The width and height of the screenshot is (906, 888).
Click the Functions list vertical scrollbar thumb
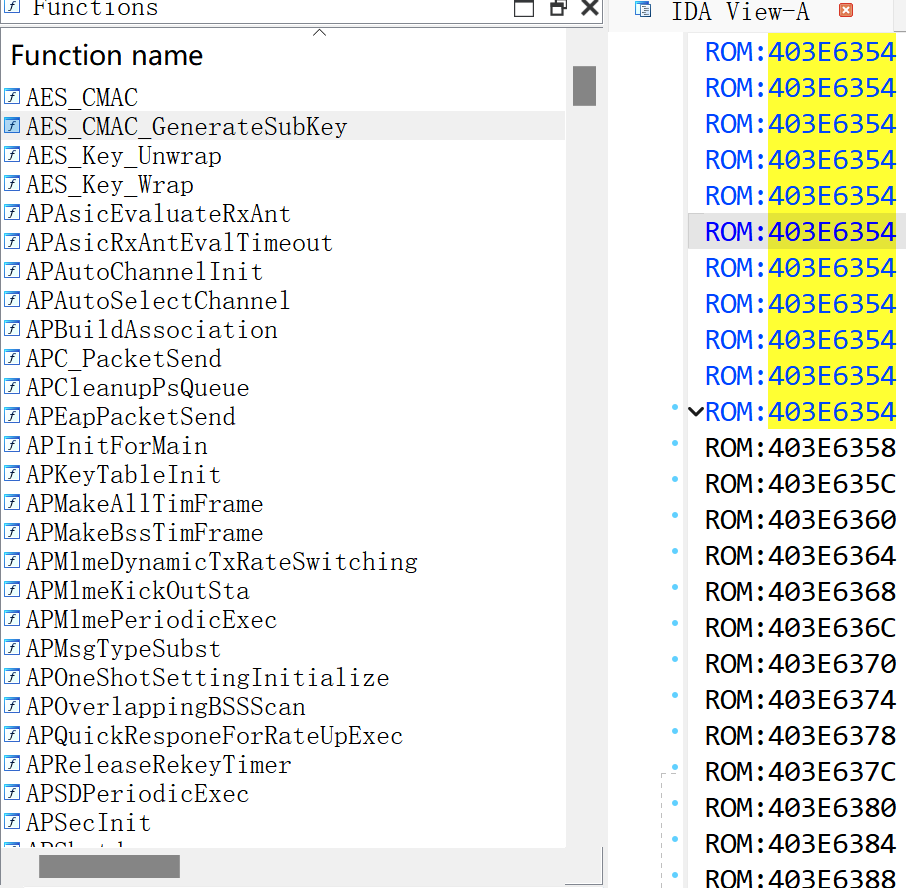[584, 86]
